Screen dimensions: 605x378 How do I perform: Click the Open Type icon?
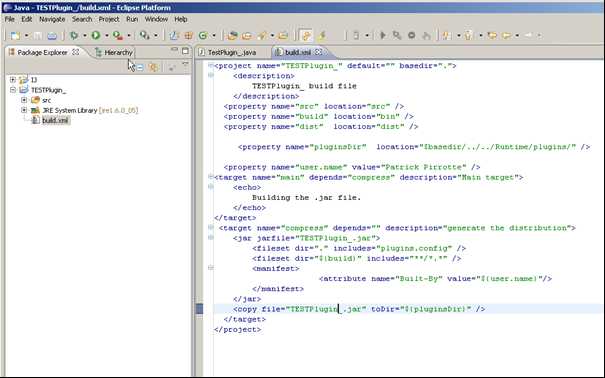pos(232,35)
